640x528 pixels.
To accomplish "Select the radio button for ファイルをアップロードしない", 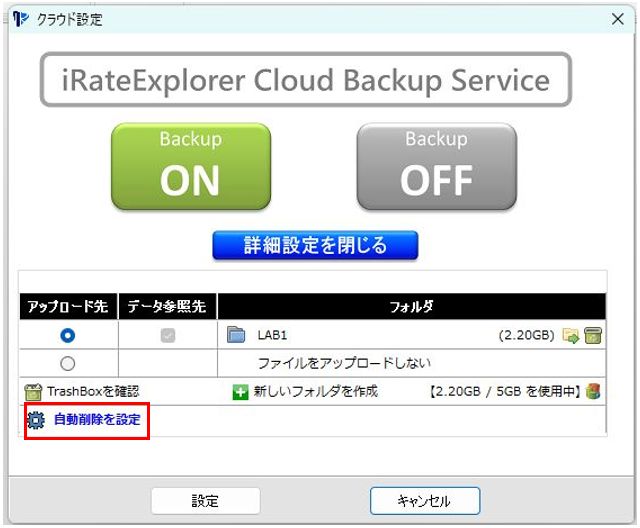I will (68, 363).
